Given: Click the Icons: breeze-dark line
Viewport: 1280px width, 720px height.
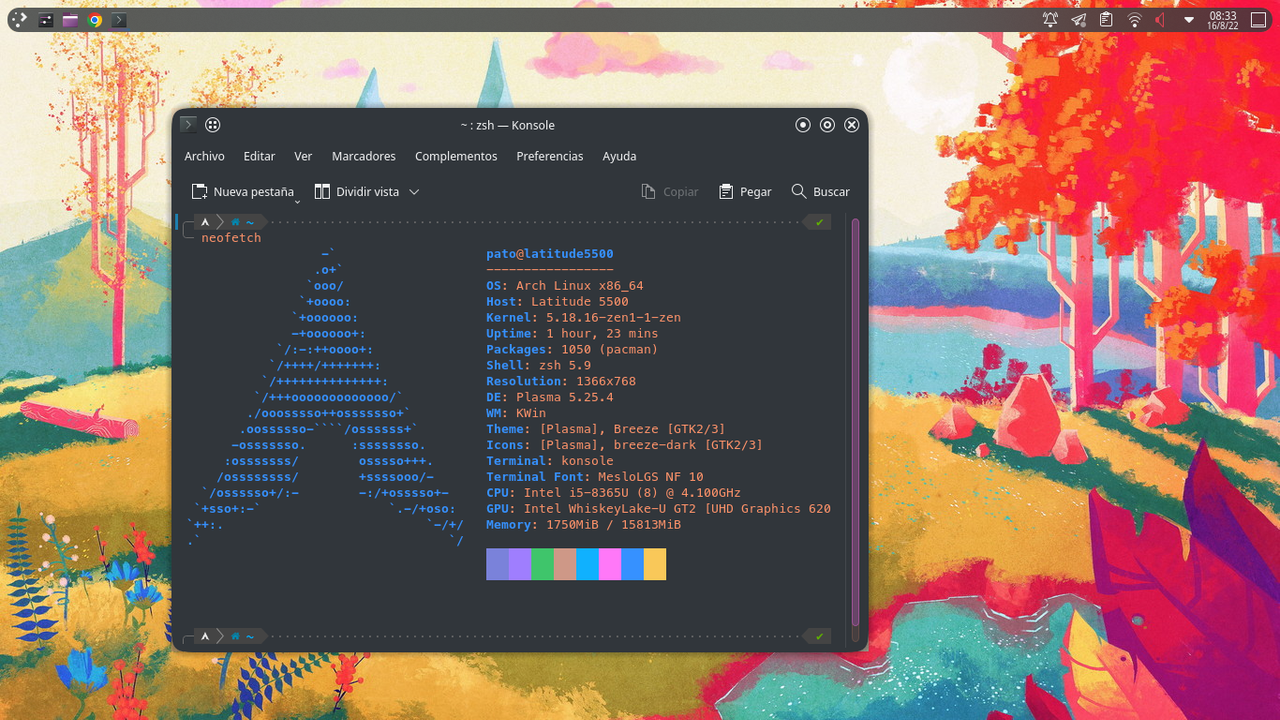Looking at the screenshot, I should (624, 446).
